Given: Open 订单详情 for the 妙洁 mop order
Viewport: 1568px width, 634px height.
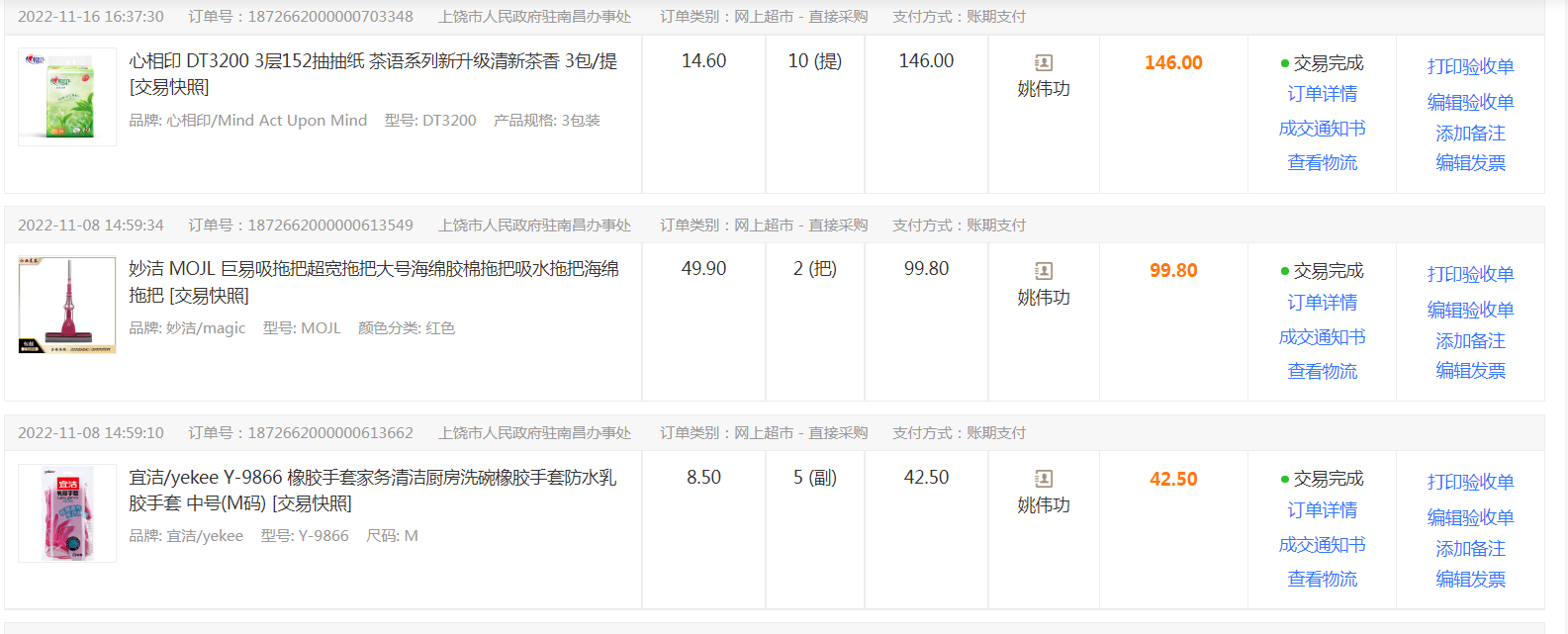Looking at the screenshot, I should click(1322, 303).
